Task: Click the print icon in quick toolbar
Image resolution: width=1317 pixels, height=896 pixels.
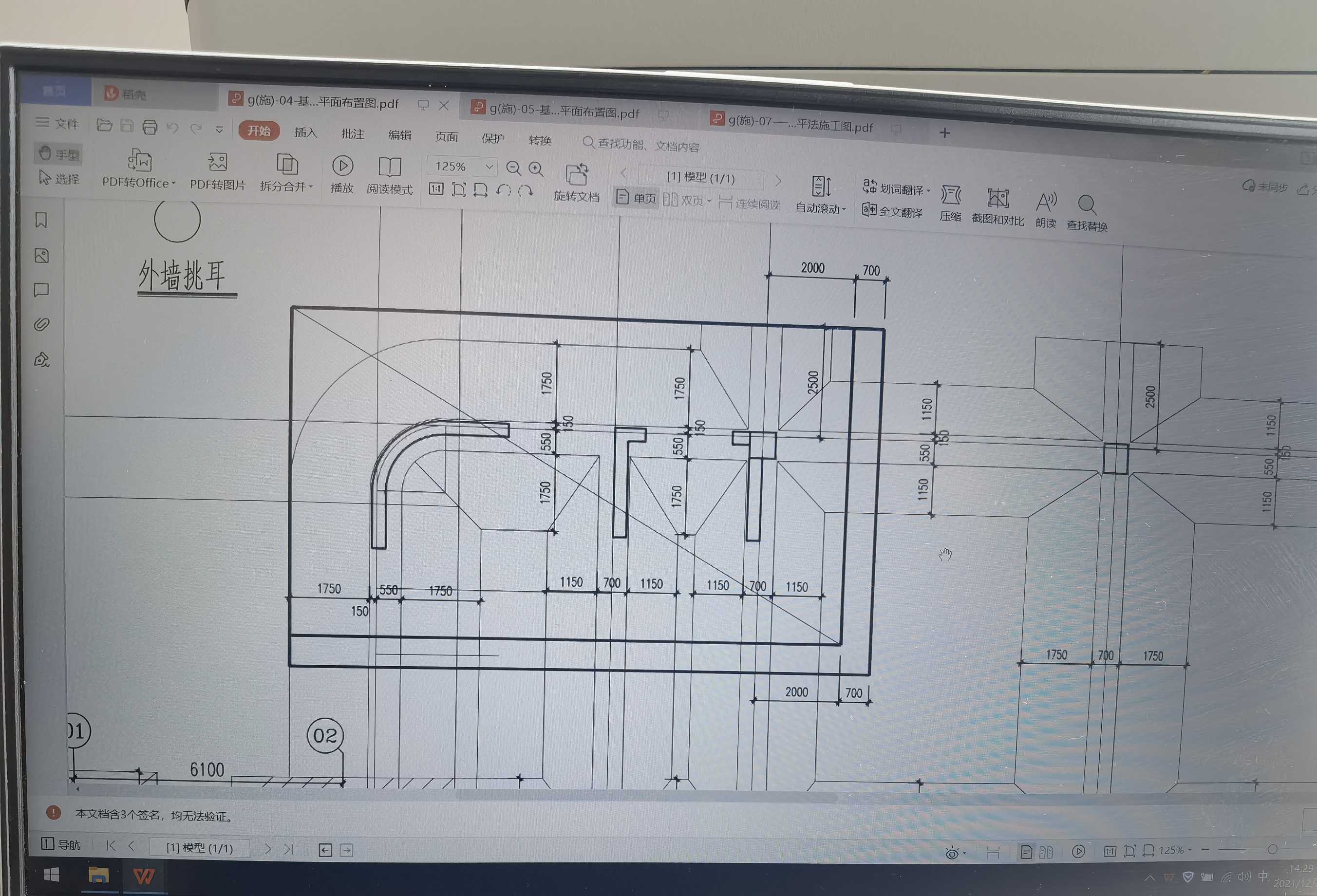Action: (150, 127)
